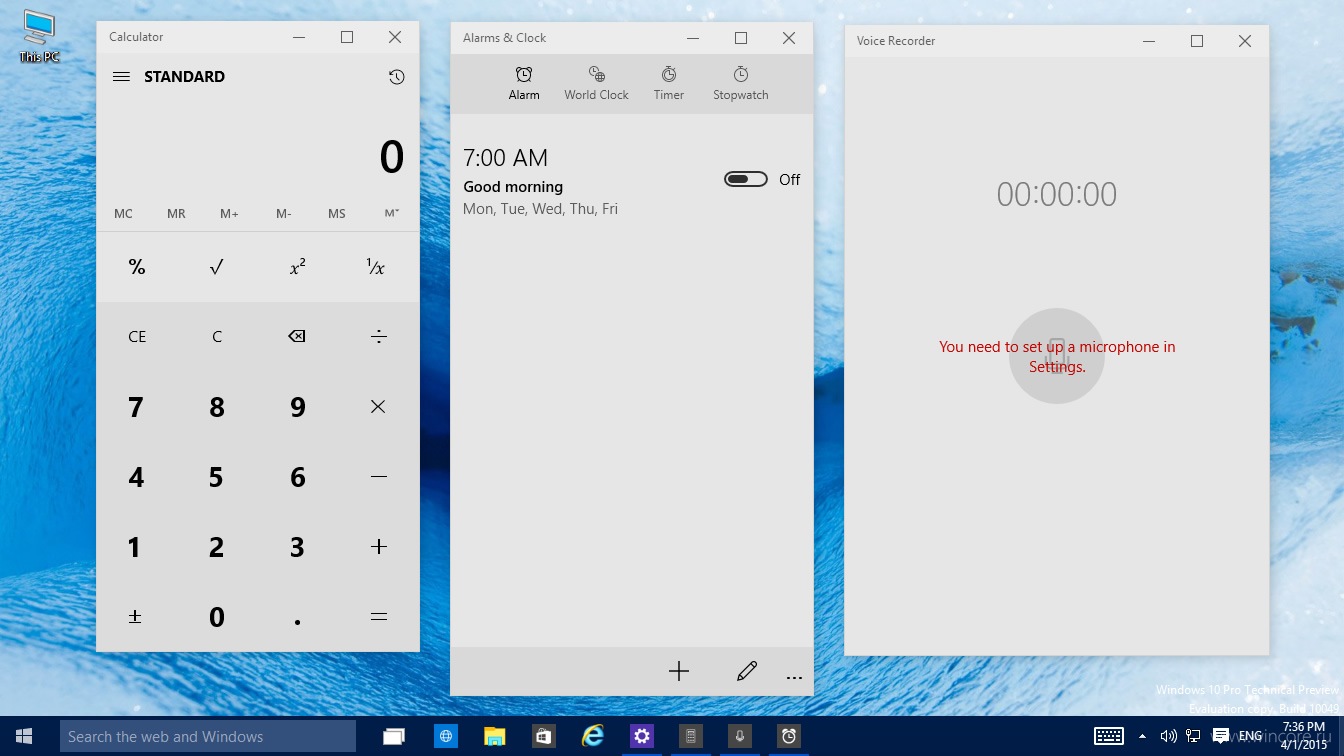
Task: Click the 1 key in Calculator
Action: [x=136, y=547]
